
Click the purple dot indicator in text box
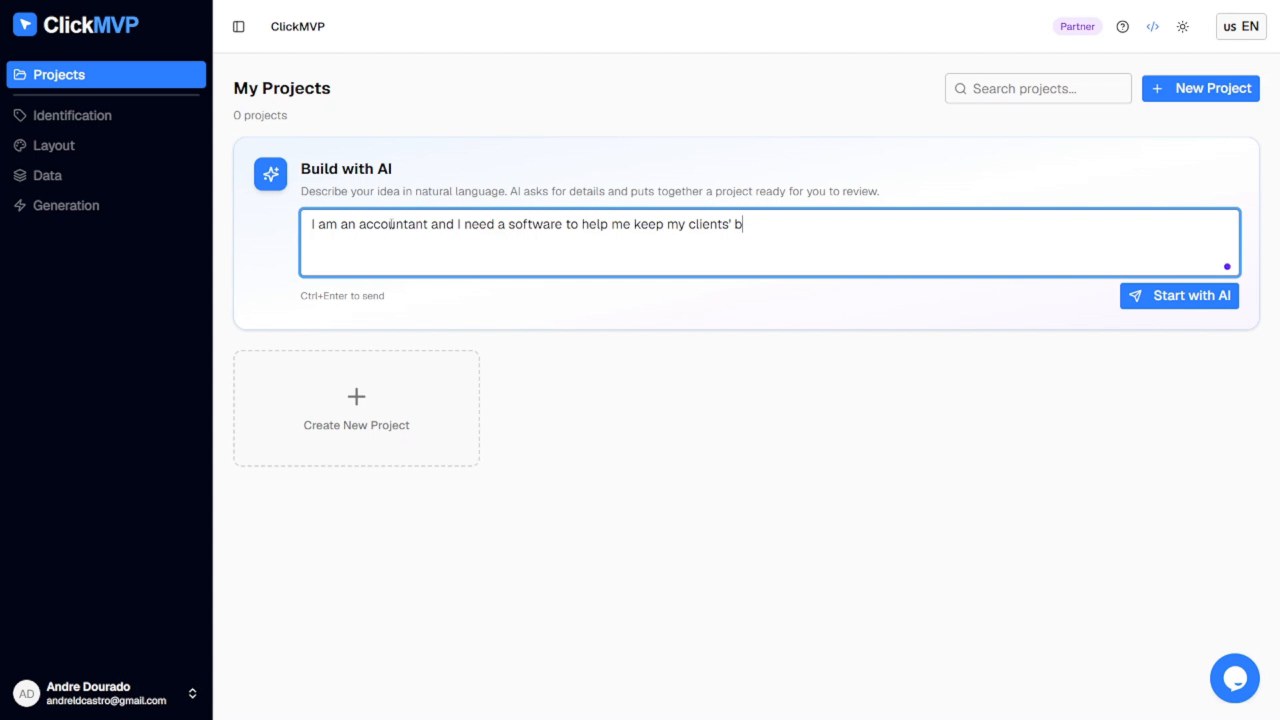coord(1227,267)
